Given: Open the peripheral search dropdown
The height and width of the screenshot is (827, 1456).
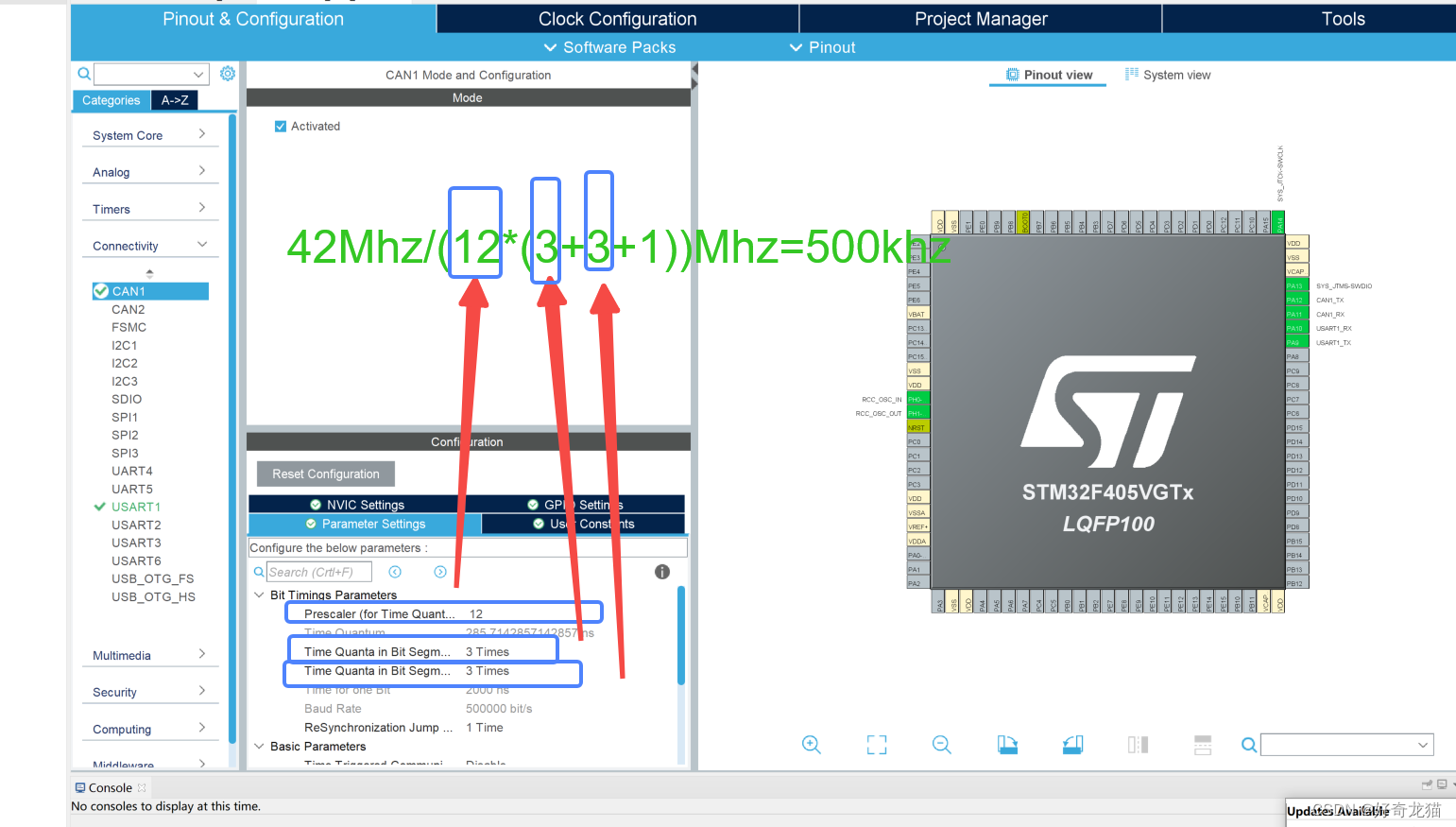Looking at the screenshot, I should (x=198, y=74).
